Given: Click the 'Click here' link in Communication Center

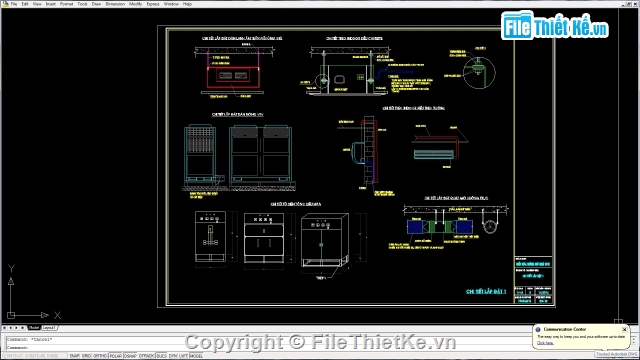Looking at the screenshot, I should 545,343.
